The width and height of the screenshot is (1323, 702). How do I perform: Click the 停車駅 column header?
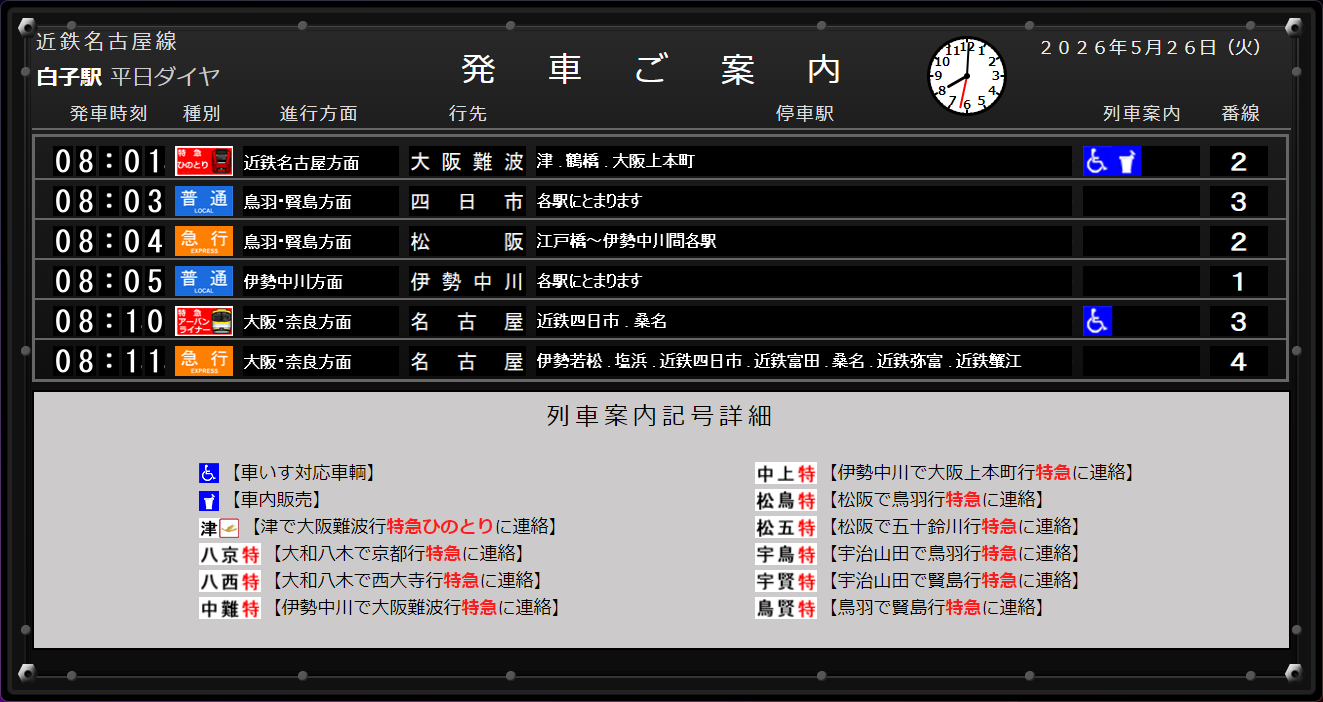[805, 114]
